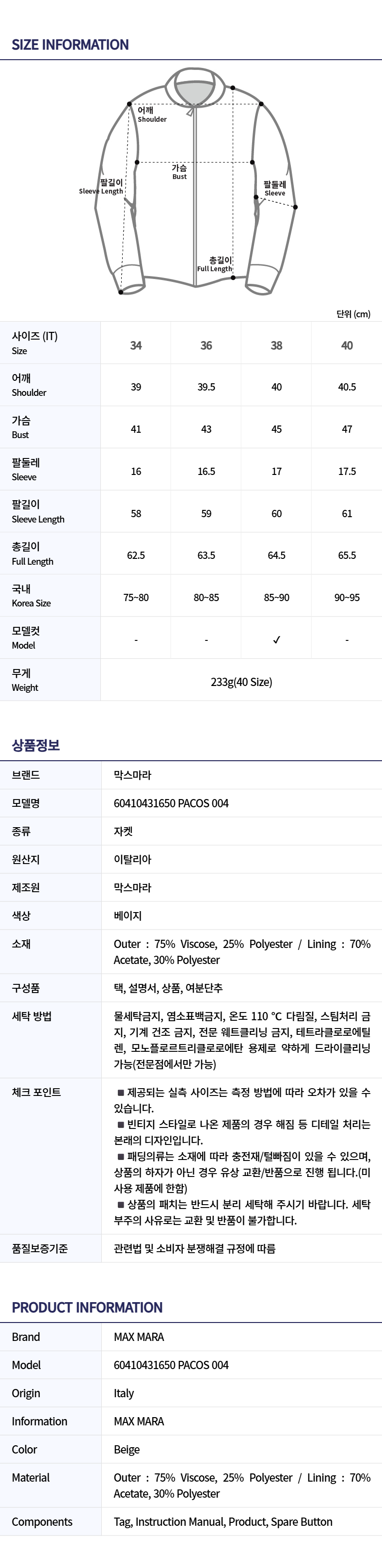Click the PRODUCT INFORMATION heading
This screenshot has height=1568, width=382.
pos(87,1307)
